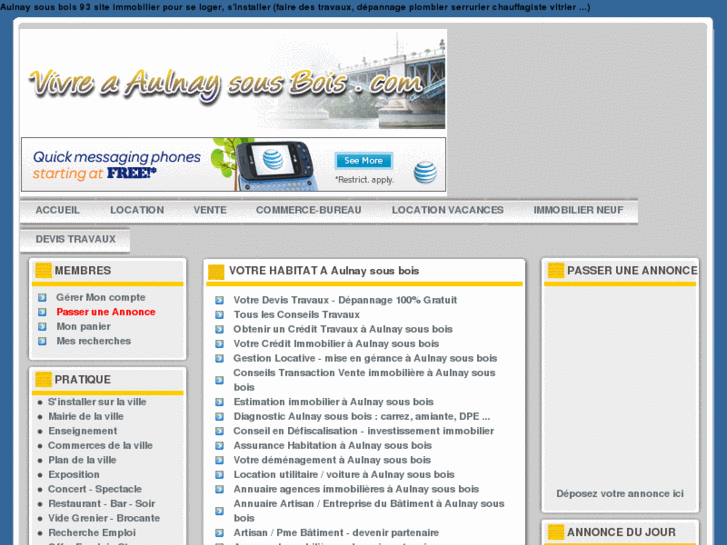Click the red Passer une Annonce link
This screenshot has width=727, height=545.
click(x=106, y=312)
